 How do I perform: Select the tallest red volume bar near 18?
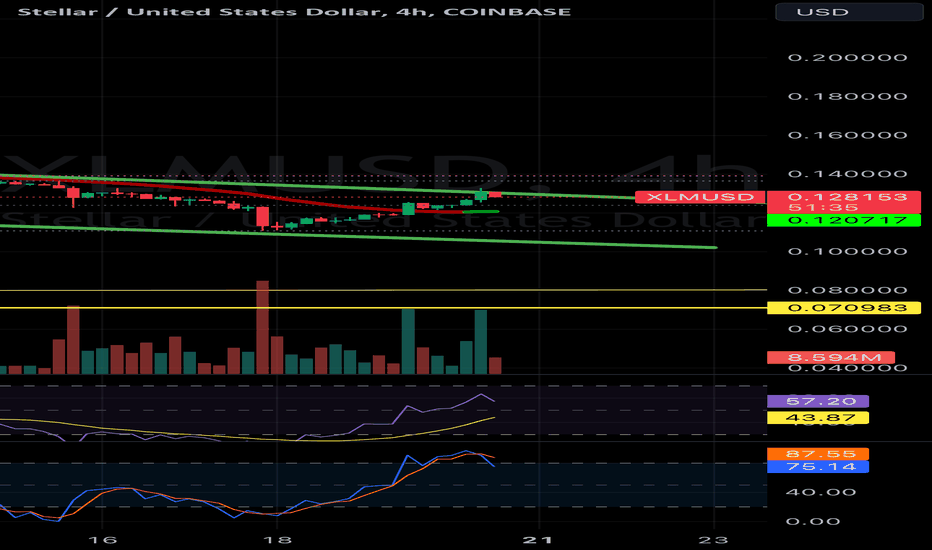click(x=262, y=327)
